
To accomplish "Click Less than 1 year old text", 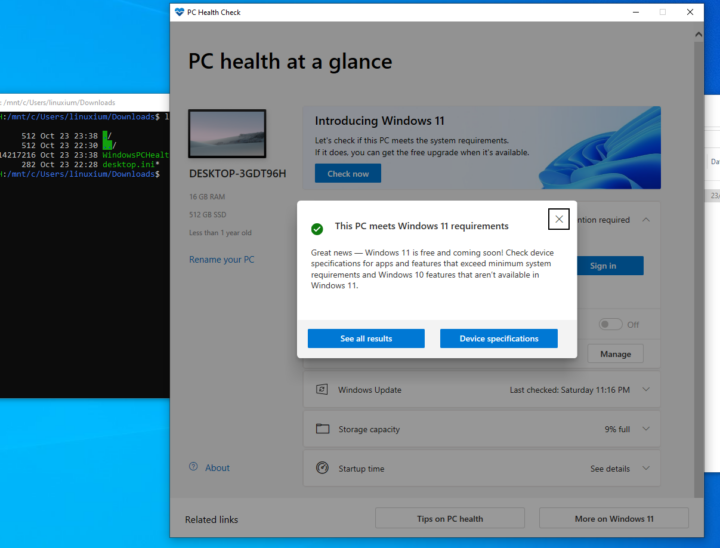I will pyautogui.click(x=220, y=232).
